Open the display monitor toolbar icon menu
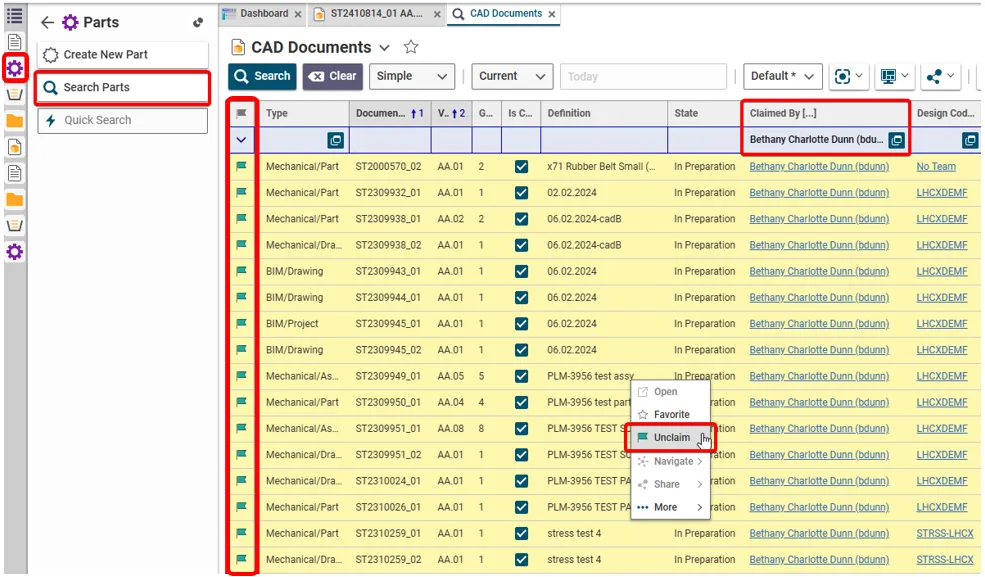985x577 pixels. (895, 76)
